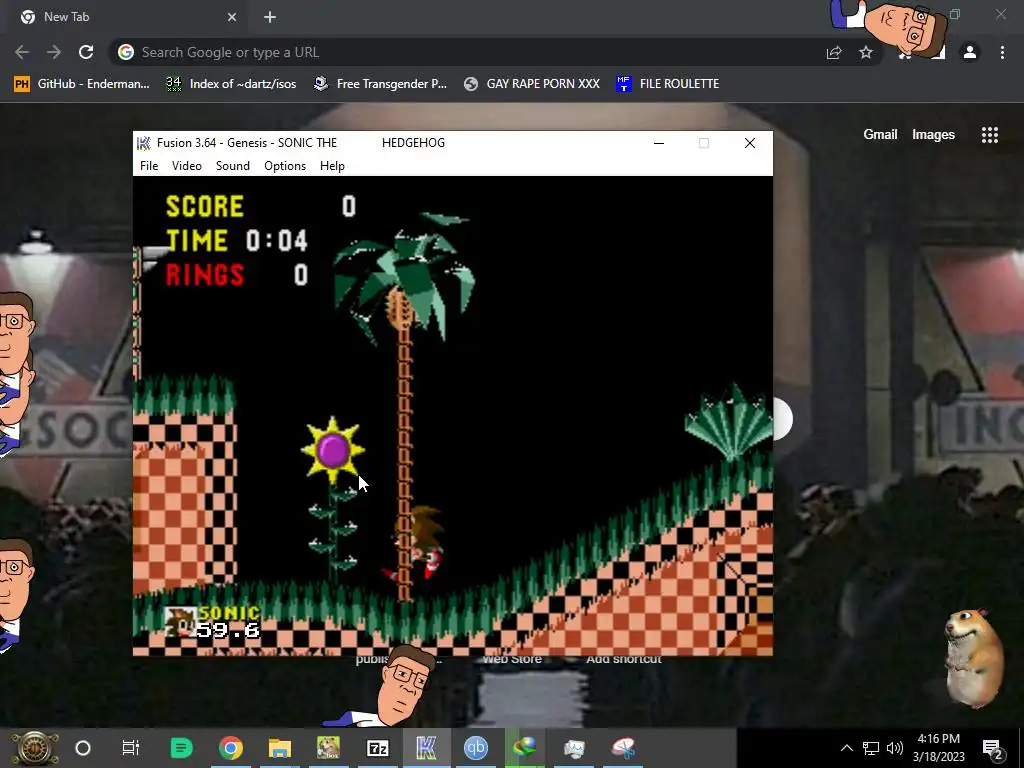Open the notification center with badge 2
The height and width of the screenshot is (768, 1024).
coord(992,749)
